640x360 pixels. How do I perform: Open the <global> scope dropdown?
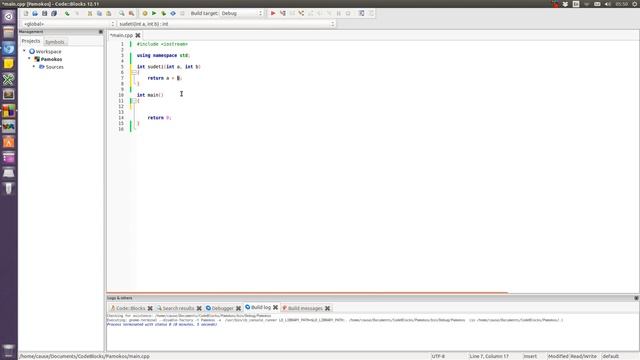[x=68, y=24]
